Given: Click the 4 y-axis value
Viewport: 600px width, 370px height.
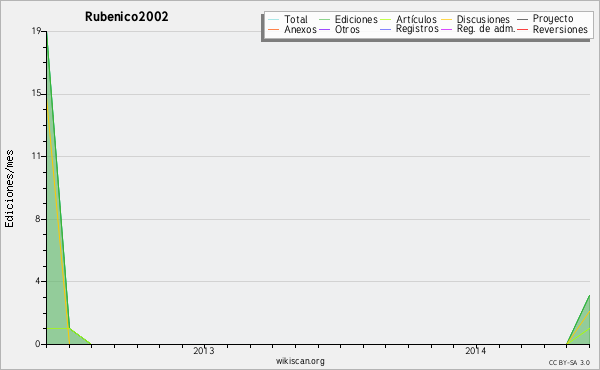Looking at the screenshot, I should point(38,281).
